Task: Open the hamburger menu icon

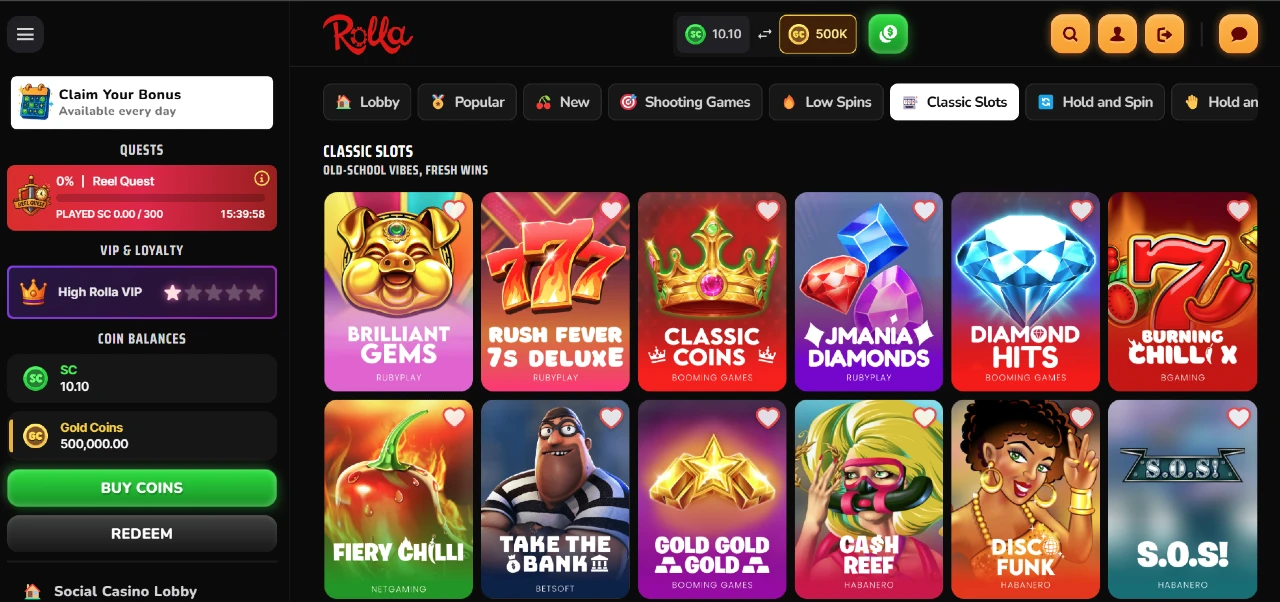Action: coord(25,34)
